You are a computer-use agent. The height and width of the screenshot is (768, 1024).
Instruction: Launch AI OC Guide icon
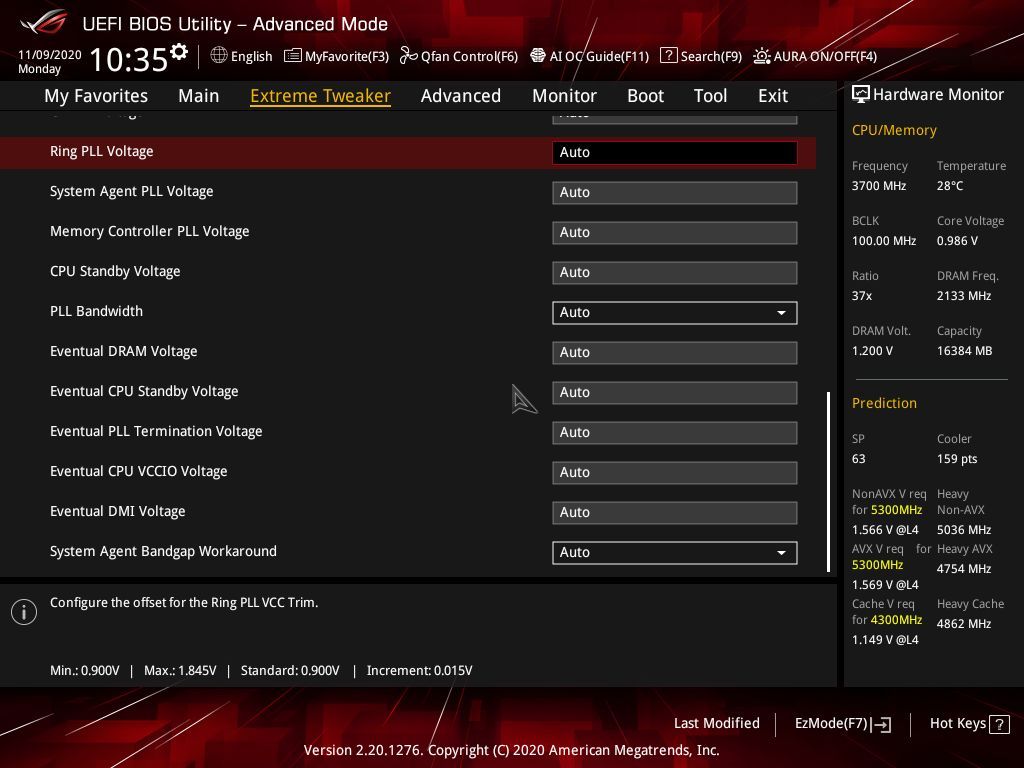coord(537,56)
